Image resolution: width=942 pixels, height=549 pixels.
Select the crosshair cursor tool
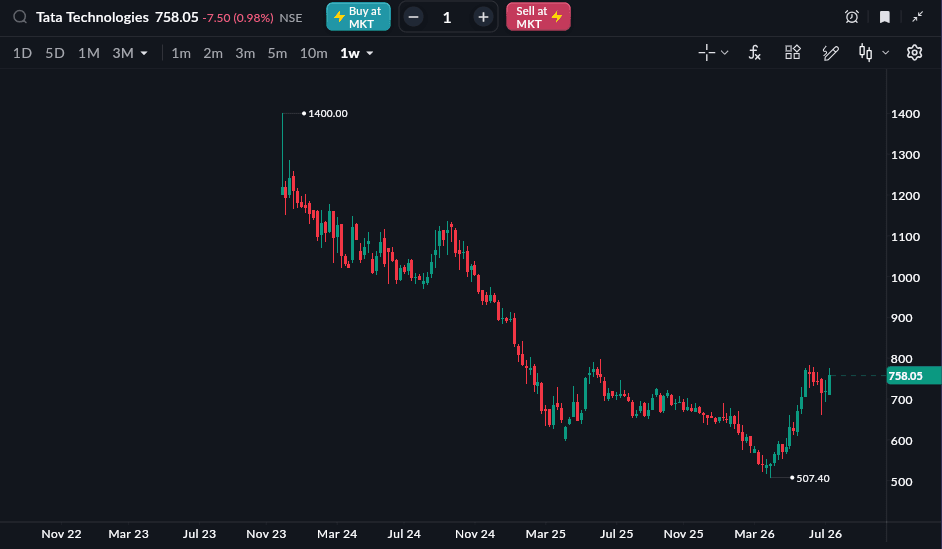[x=706, y=53]
